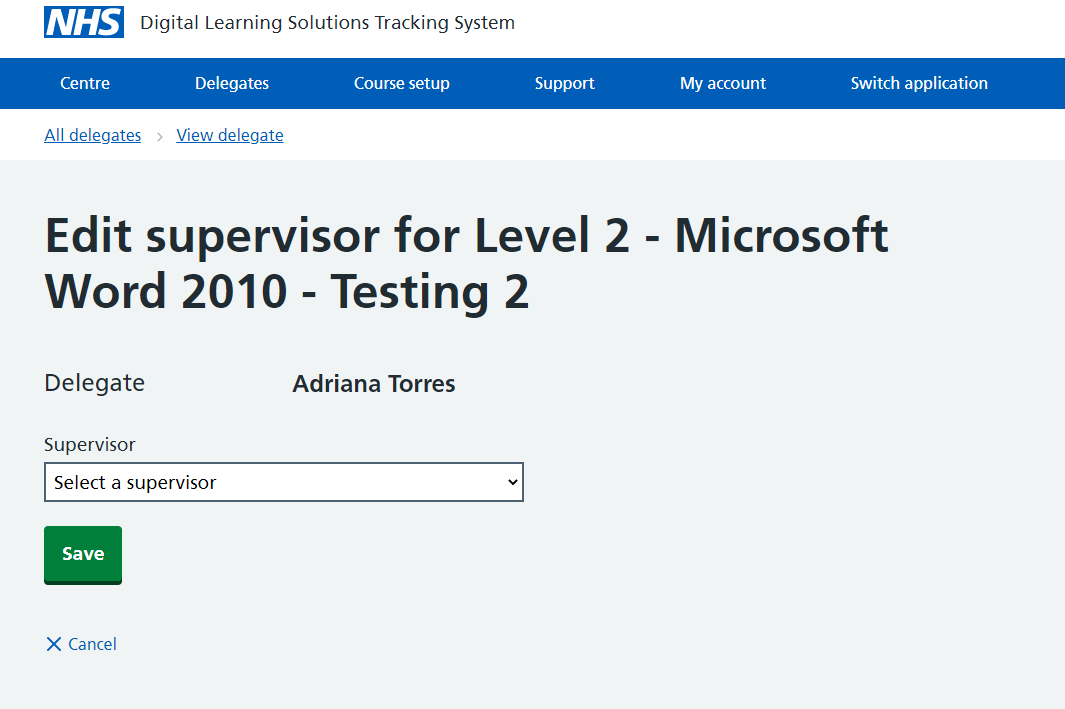Expand the Select a supervisor dropdown
Image resolution: width=1065 pixels, height=709 pixels.
pyautogui.click(x=284, y=482)
